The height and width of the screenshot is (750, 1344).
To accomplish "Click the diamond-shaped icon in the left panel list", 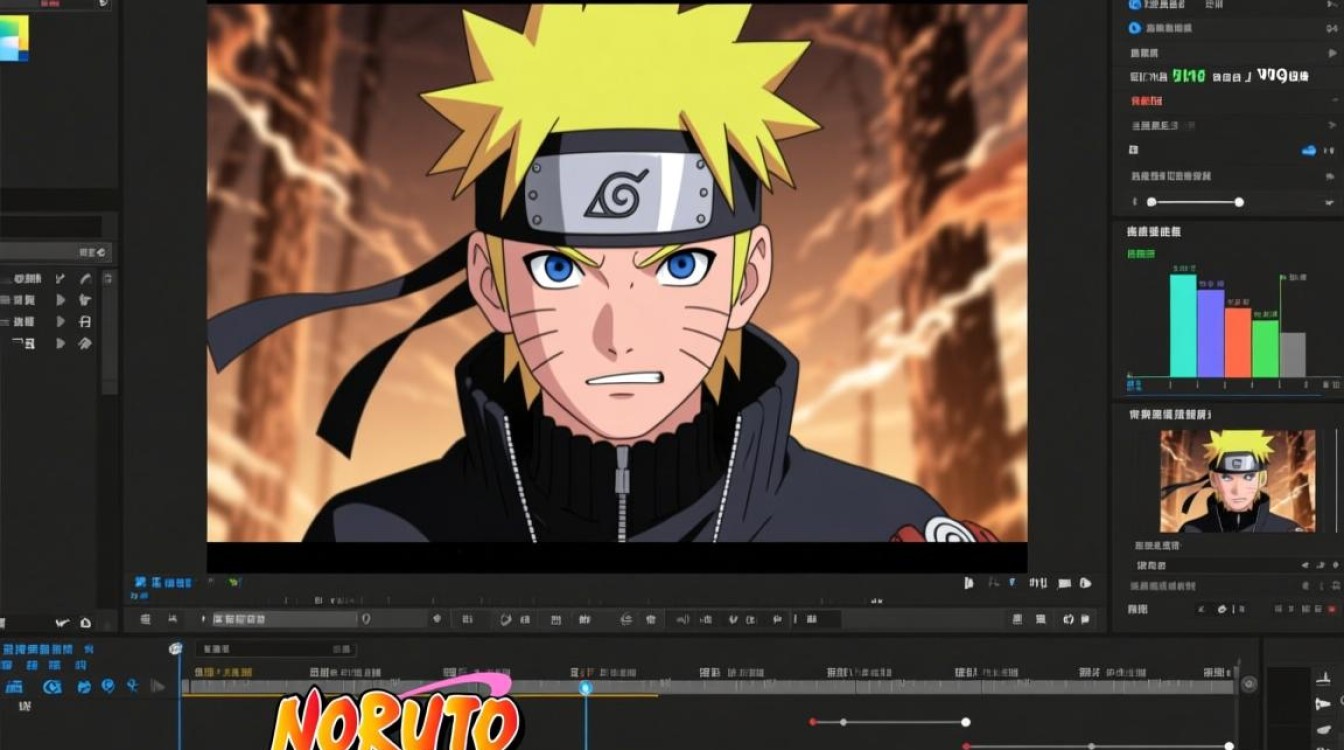I will pos(85,343).
